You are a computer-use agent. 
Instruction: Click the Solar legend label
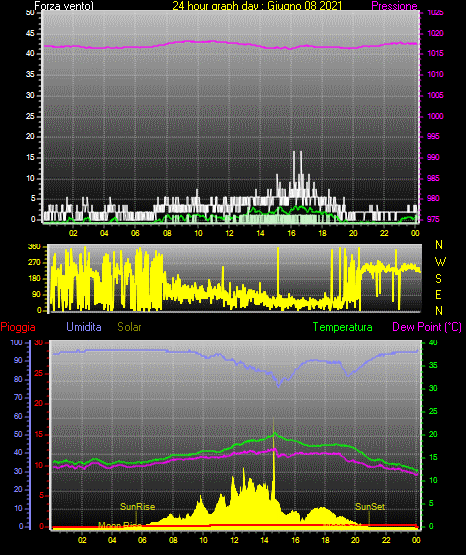129,327
